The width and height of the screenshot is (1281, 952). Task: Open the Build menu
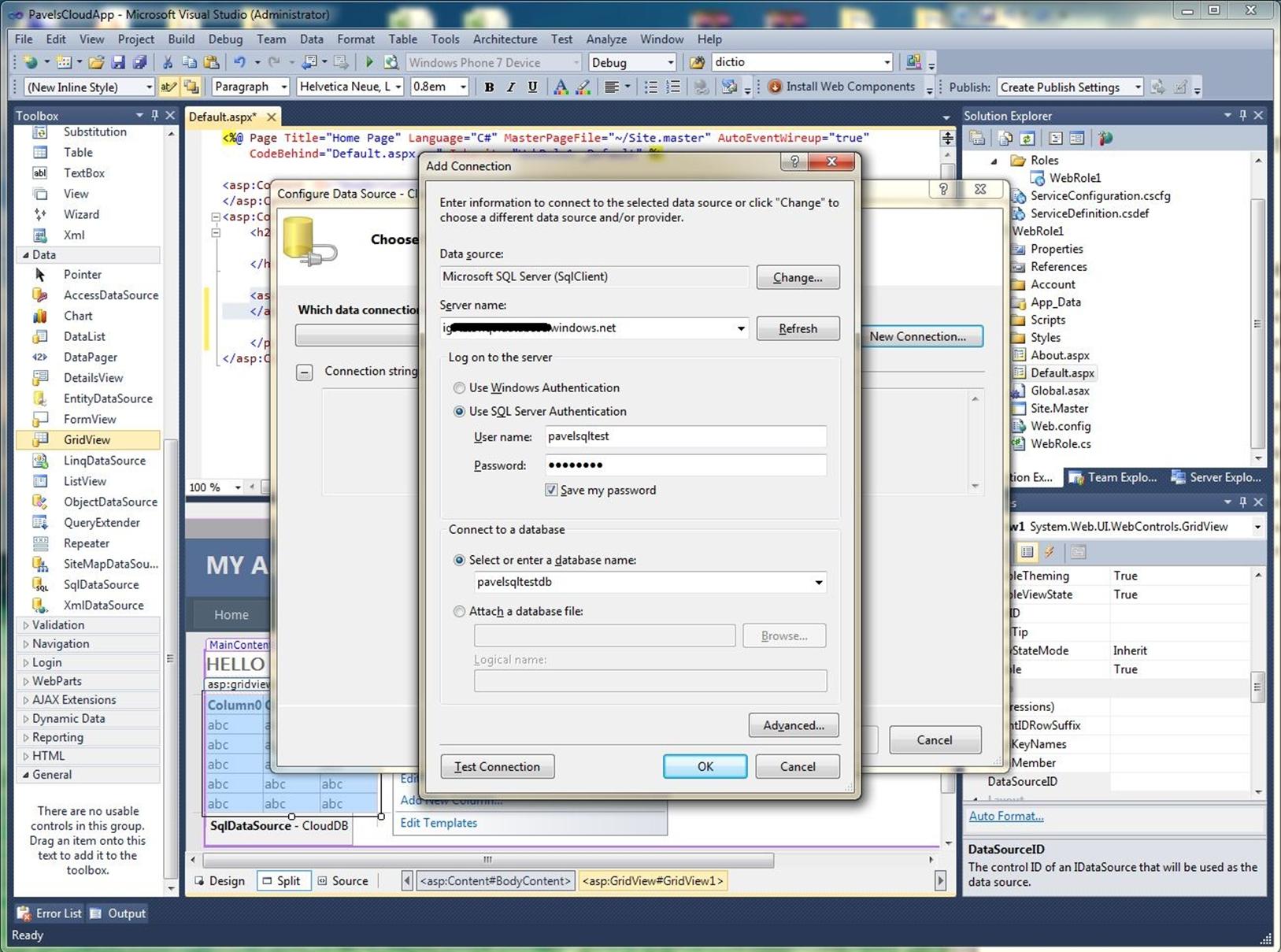181,39
